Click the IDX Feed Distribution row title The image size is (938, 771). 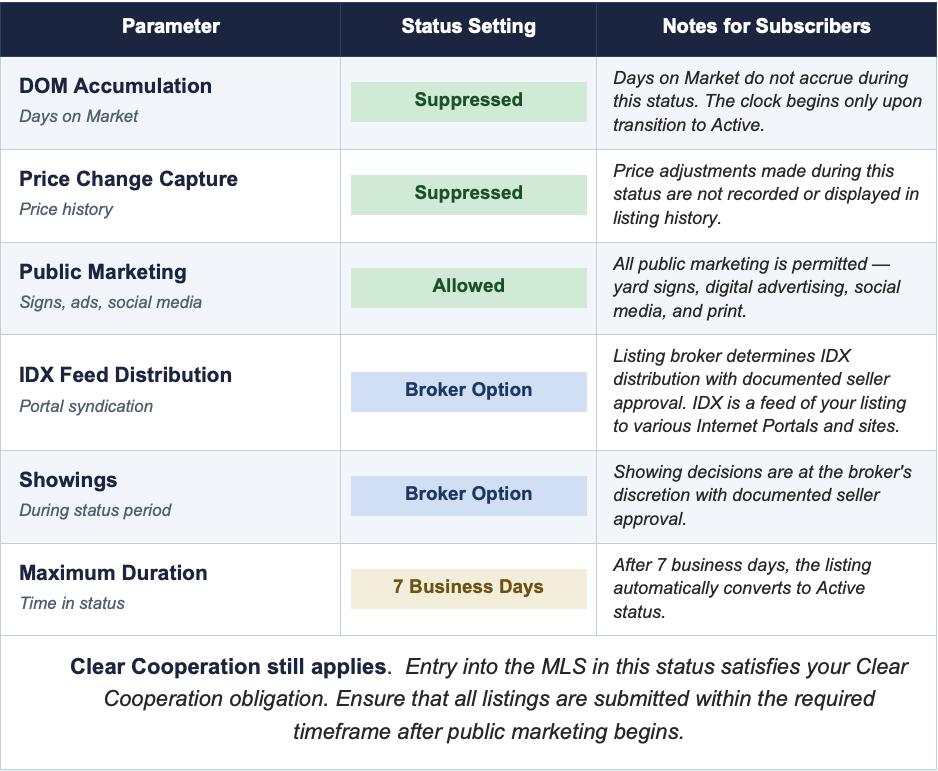tap(125, 375)
